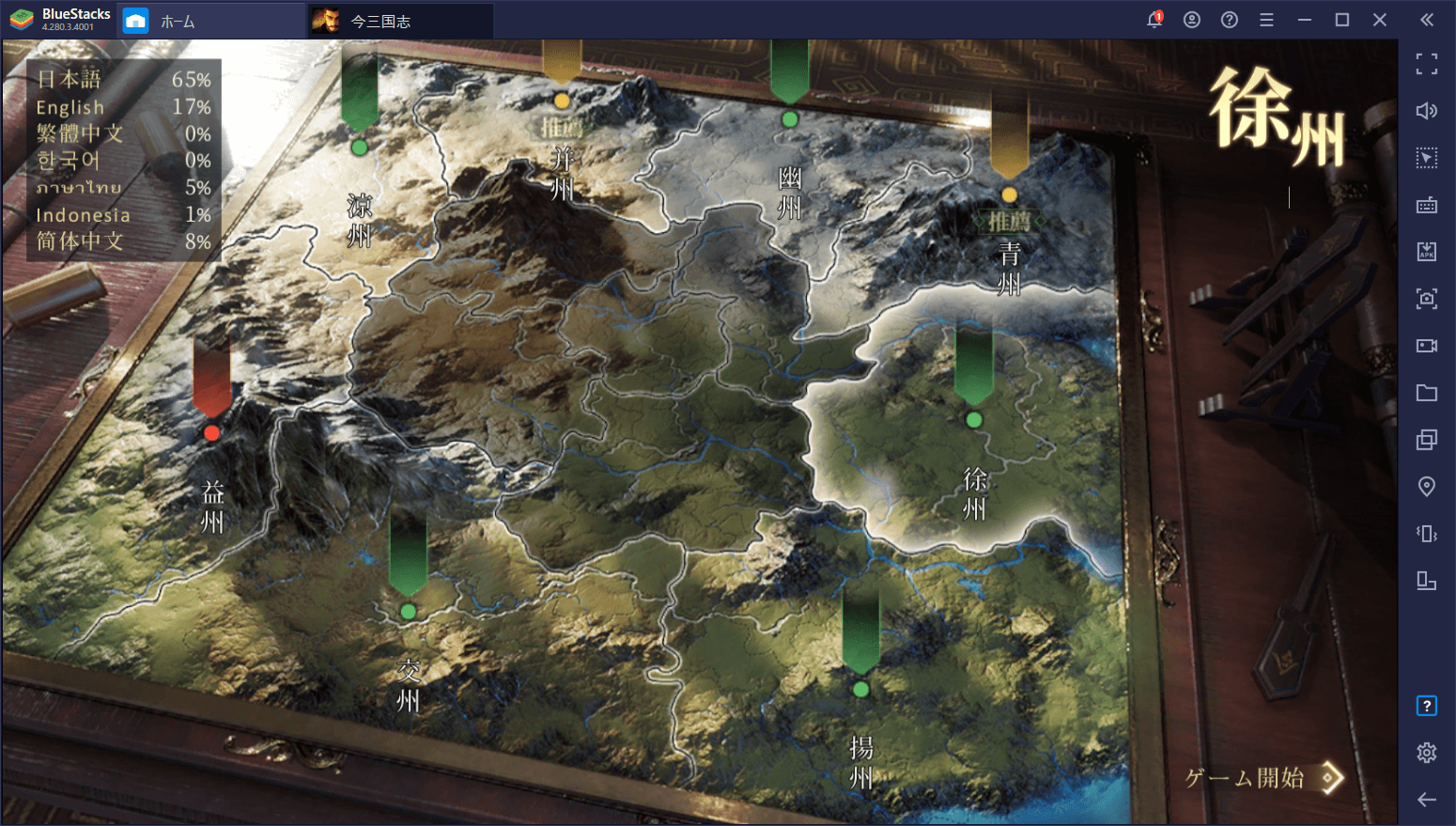Switch to the ホーム tab
Viewport: 1456px width, 826px height.
[x=211, y=21]
